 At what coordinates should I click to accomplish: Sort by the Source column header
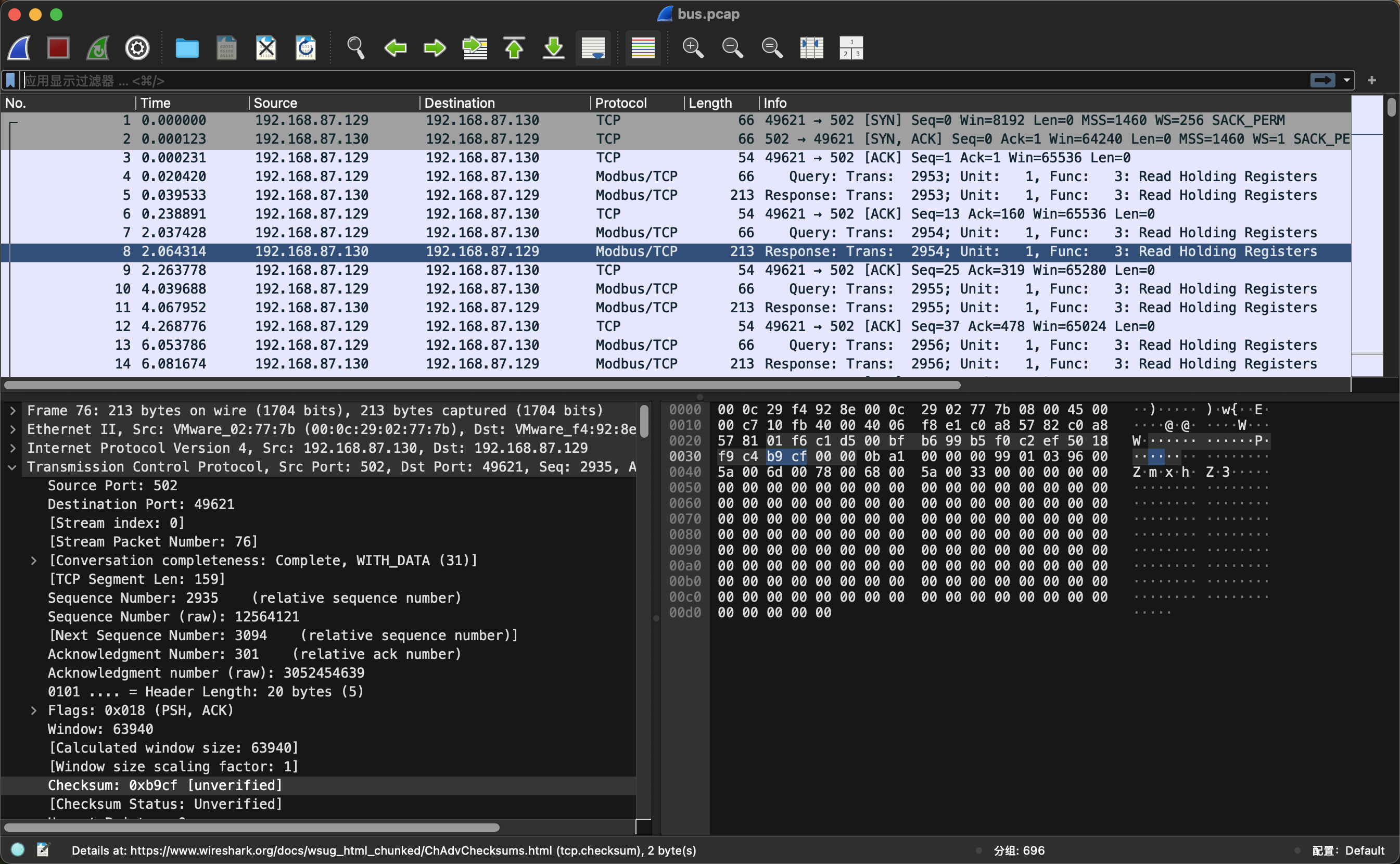tap(335, 103)
